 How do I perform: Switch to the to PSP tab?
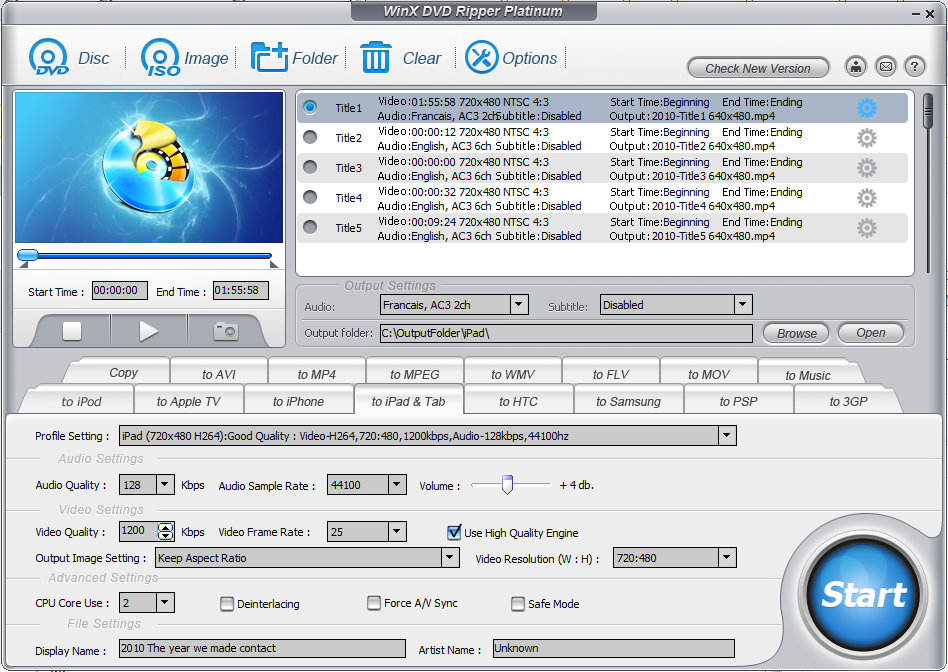739,401
